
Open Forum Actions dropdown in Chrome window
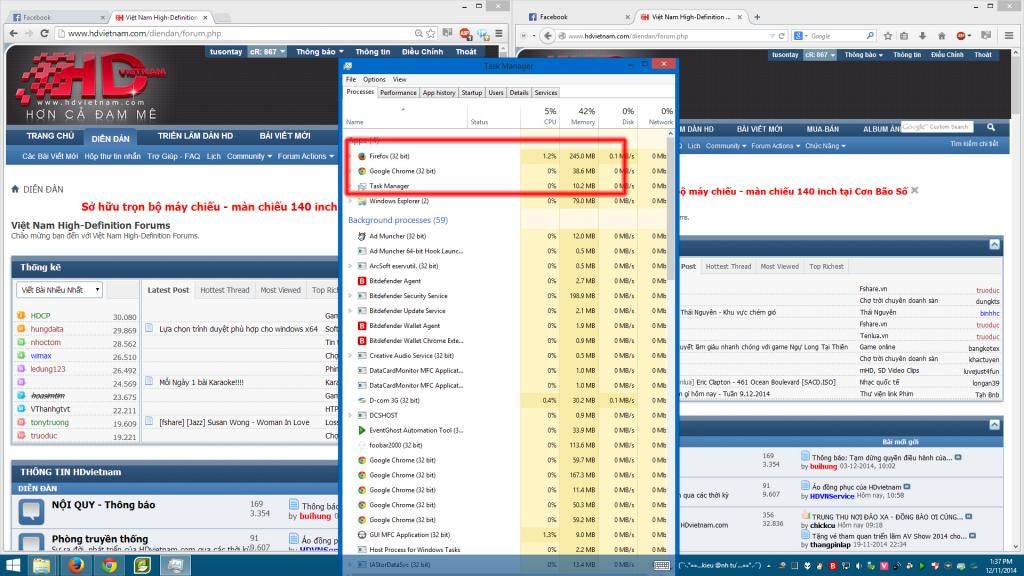[306, 156]
